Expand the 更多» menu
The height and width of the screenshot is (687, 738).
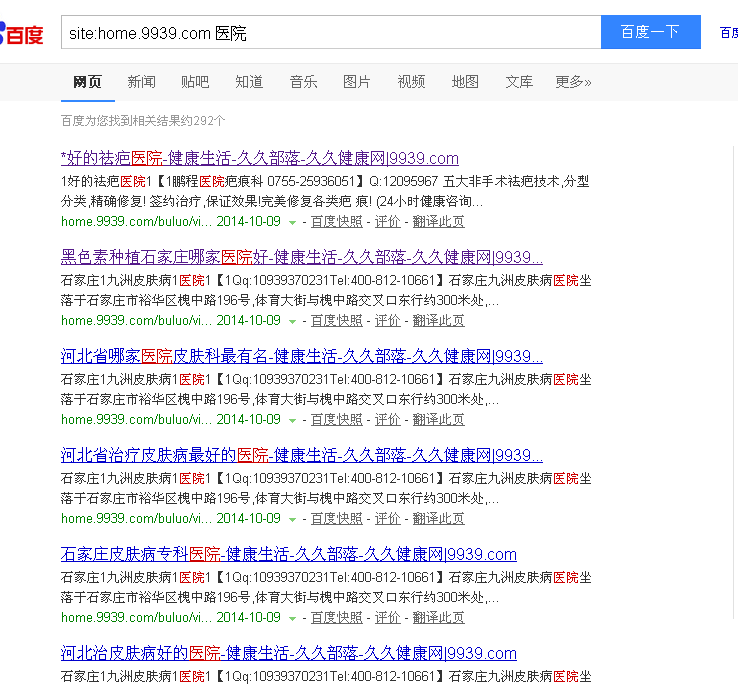[x=573, y=82]
